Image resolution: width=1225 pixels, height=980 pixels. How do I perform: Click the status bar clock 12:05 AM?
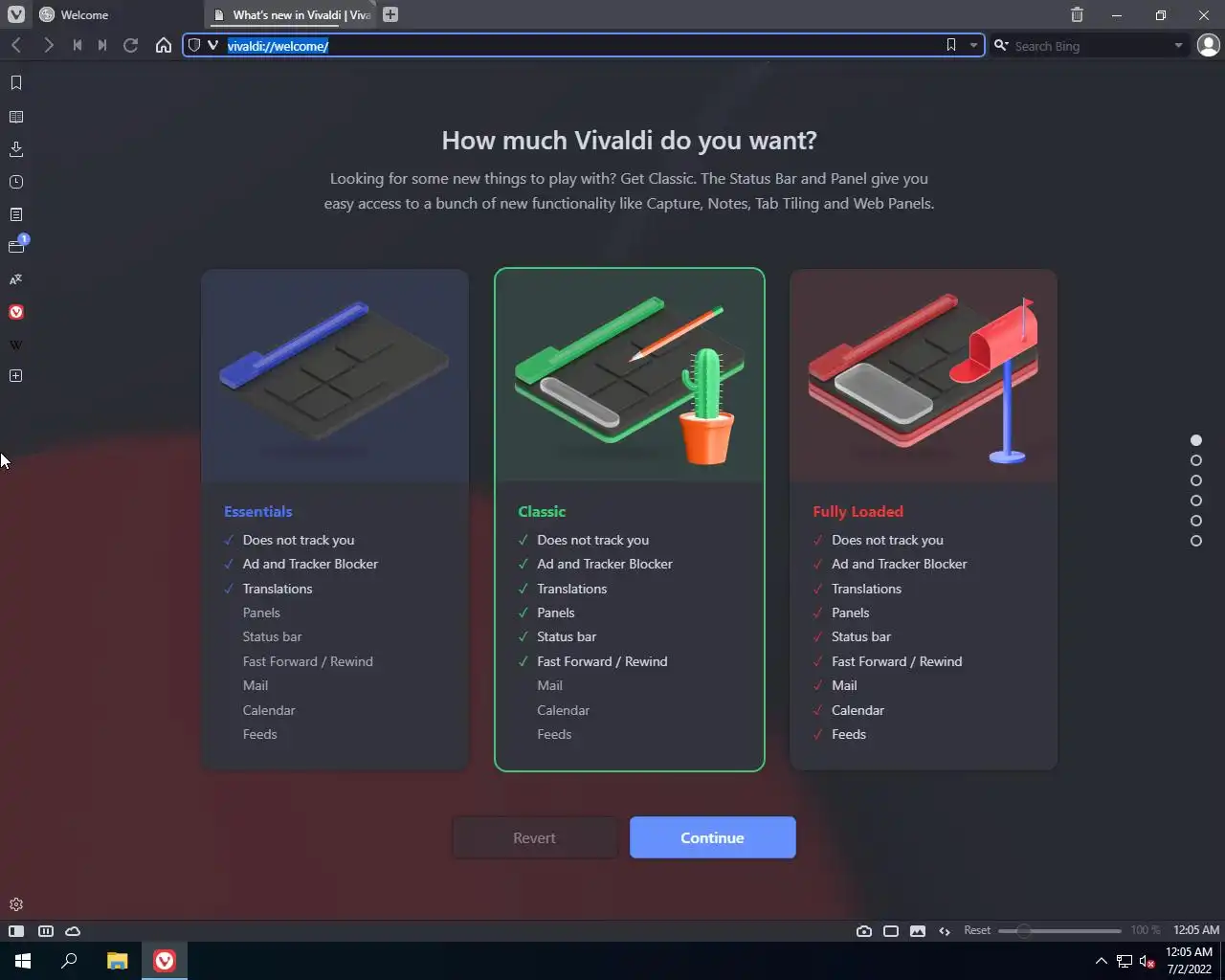click(1196, 930)
